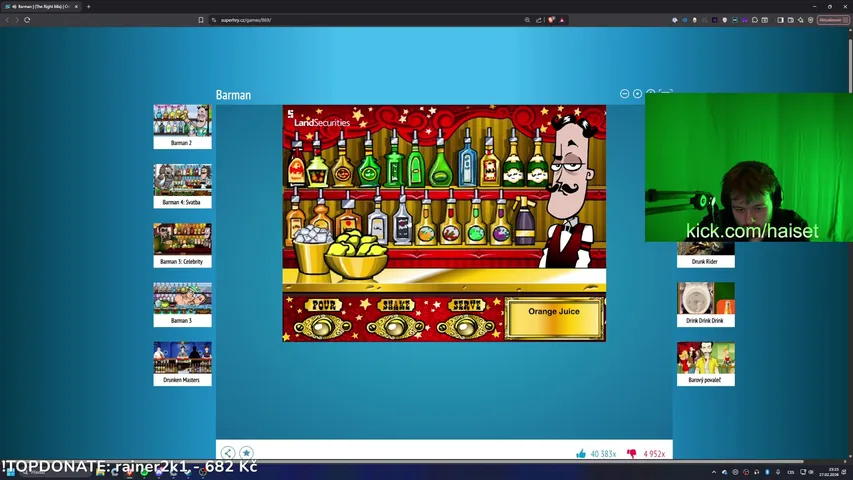Click the zoom magnifier icon in address bar
853x480 pixels.
click(527, 20)
